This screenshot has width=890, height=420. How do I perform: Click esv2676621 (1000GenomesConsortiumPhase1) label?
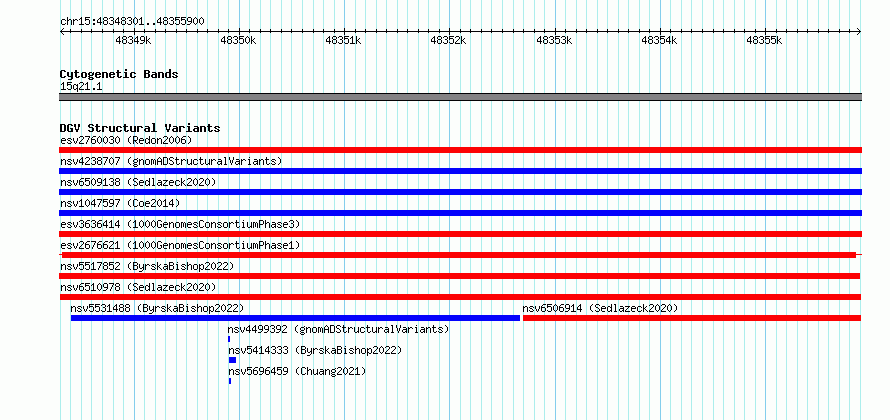tap(180, 245)
